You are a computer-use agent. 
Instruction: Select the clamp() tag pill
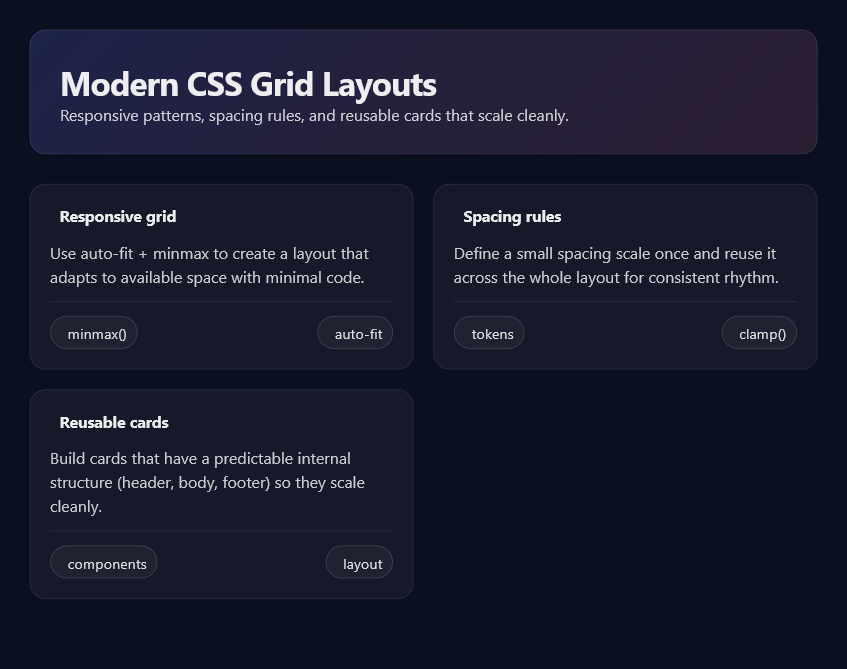[x=760, y=334]
